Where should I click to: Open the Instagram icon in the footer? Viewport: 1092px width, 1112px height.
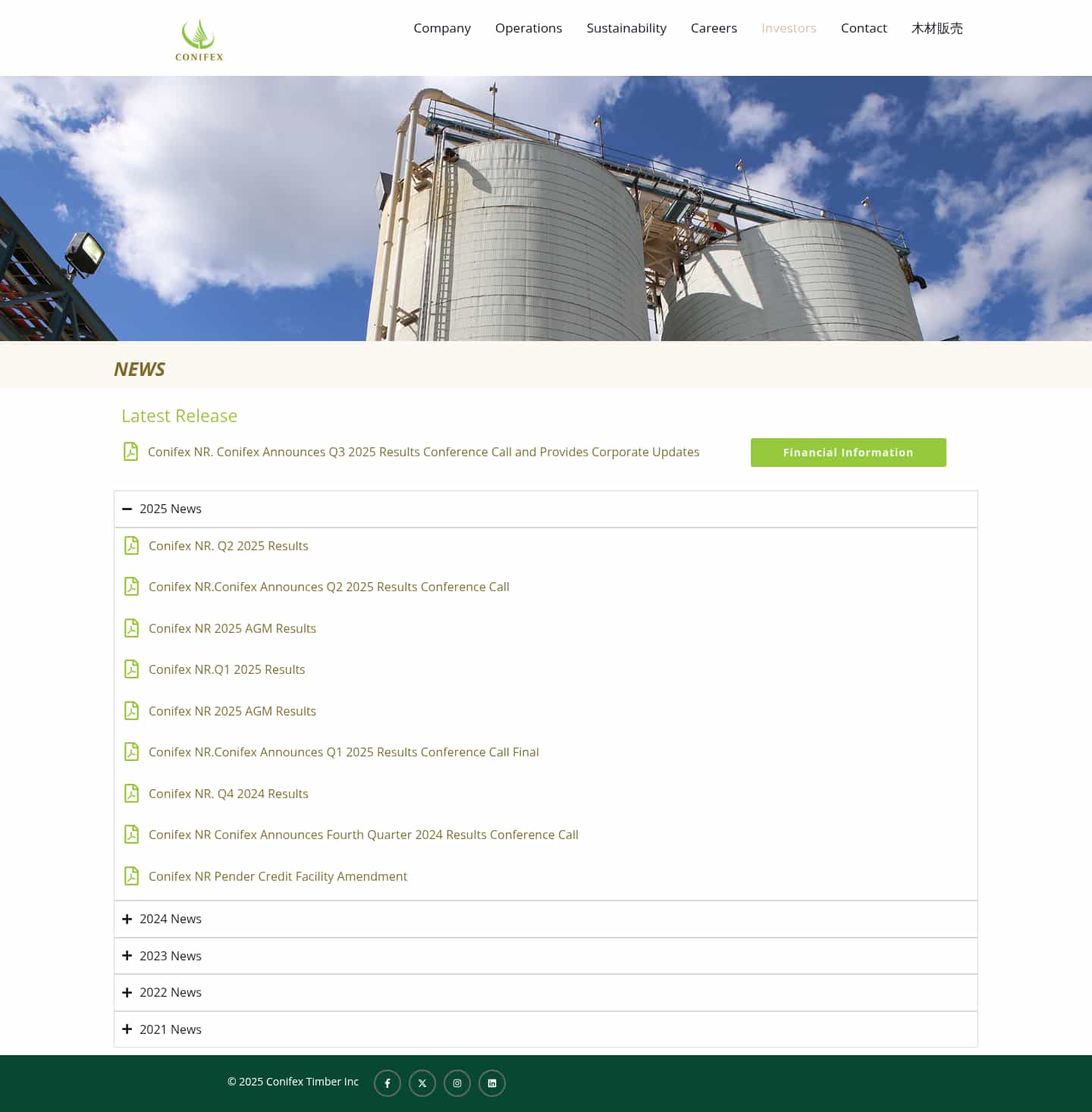457,1083
